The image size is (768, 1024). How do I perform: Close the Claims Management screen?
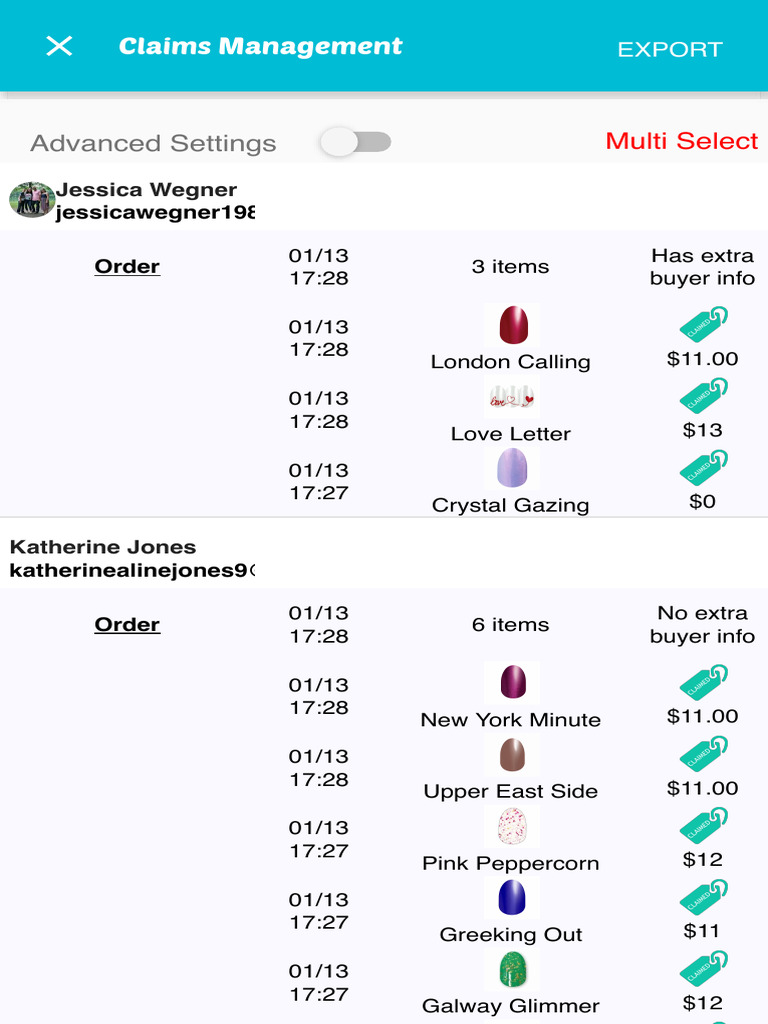click(x=60, y=46)
